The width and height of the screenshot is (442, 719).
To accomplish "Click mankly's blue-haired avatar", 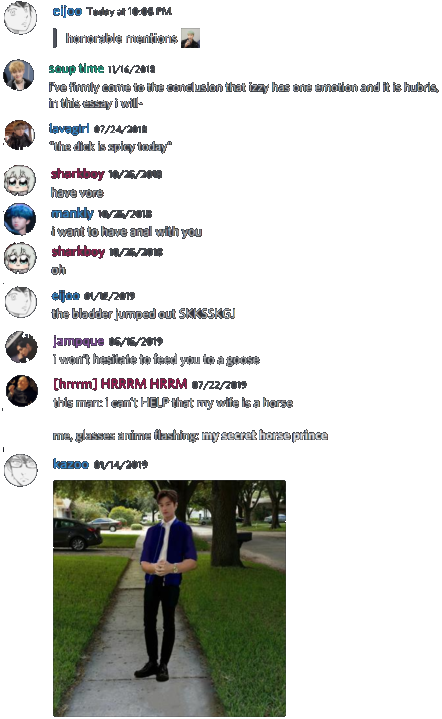I will (x=20, y=219).
